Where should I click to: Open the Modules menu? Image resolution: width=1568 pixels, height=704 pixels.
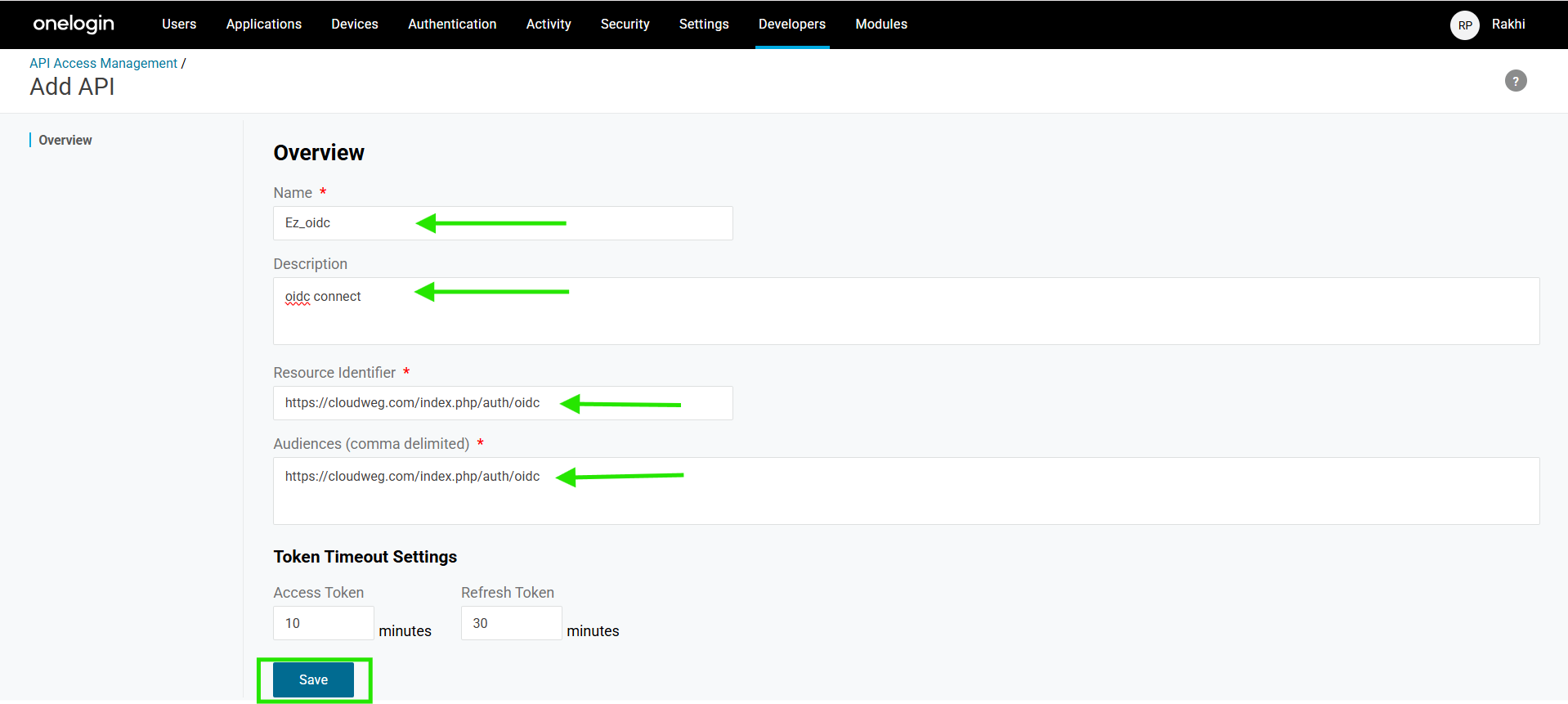click(881, 25)
